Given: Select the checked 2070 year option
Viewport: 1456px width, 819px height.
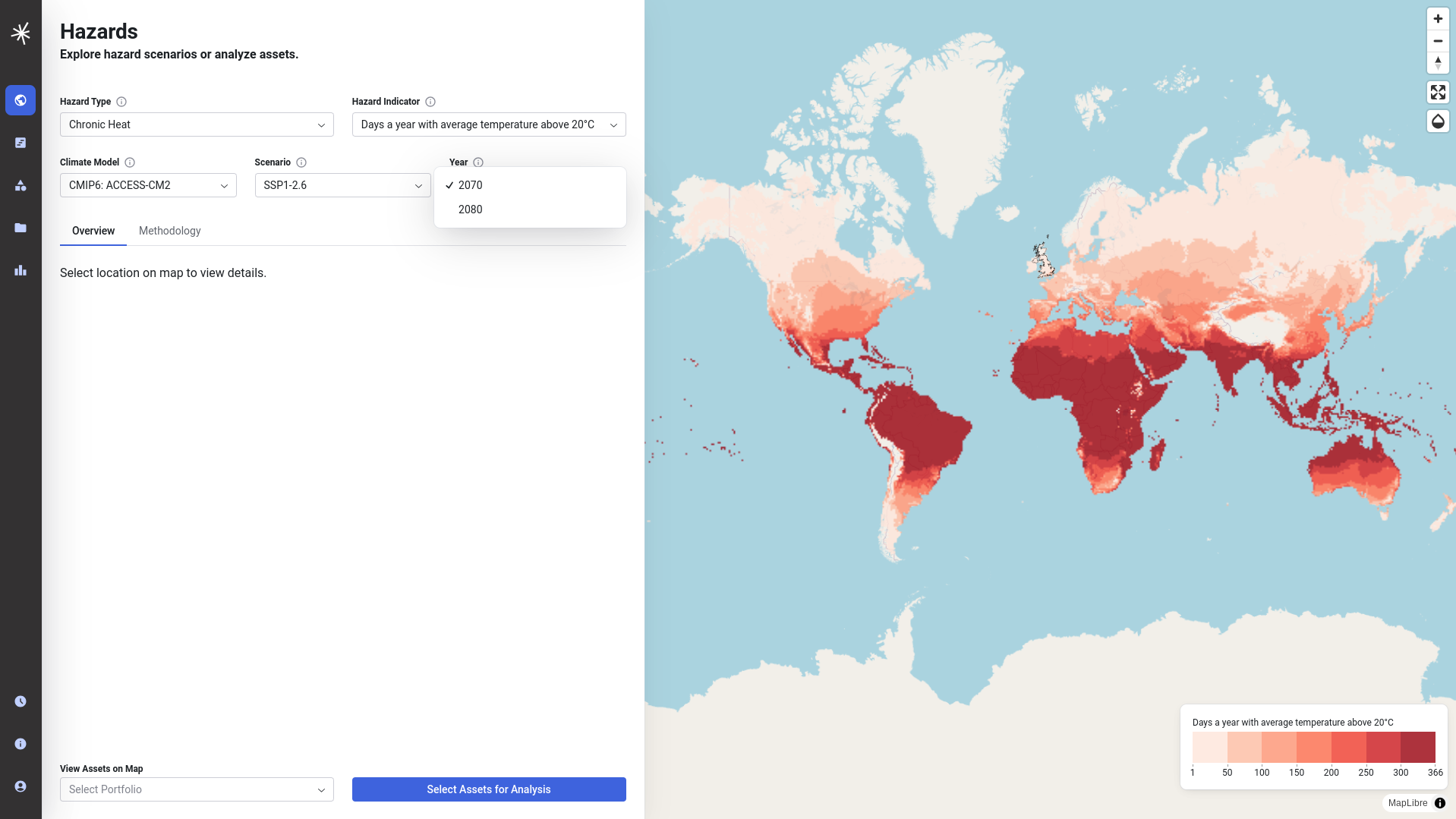Looking at the screenshot, I should coord(471,185).
